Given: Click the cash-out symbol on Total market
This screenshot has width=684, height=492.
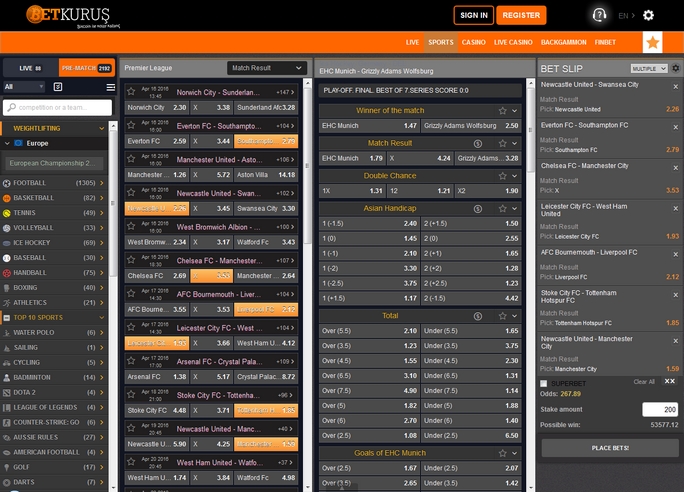Looking at the screenshot, I should coord(478,316).
